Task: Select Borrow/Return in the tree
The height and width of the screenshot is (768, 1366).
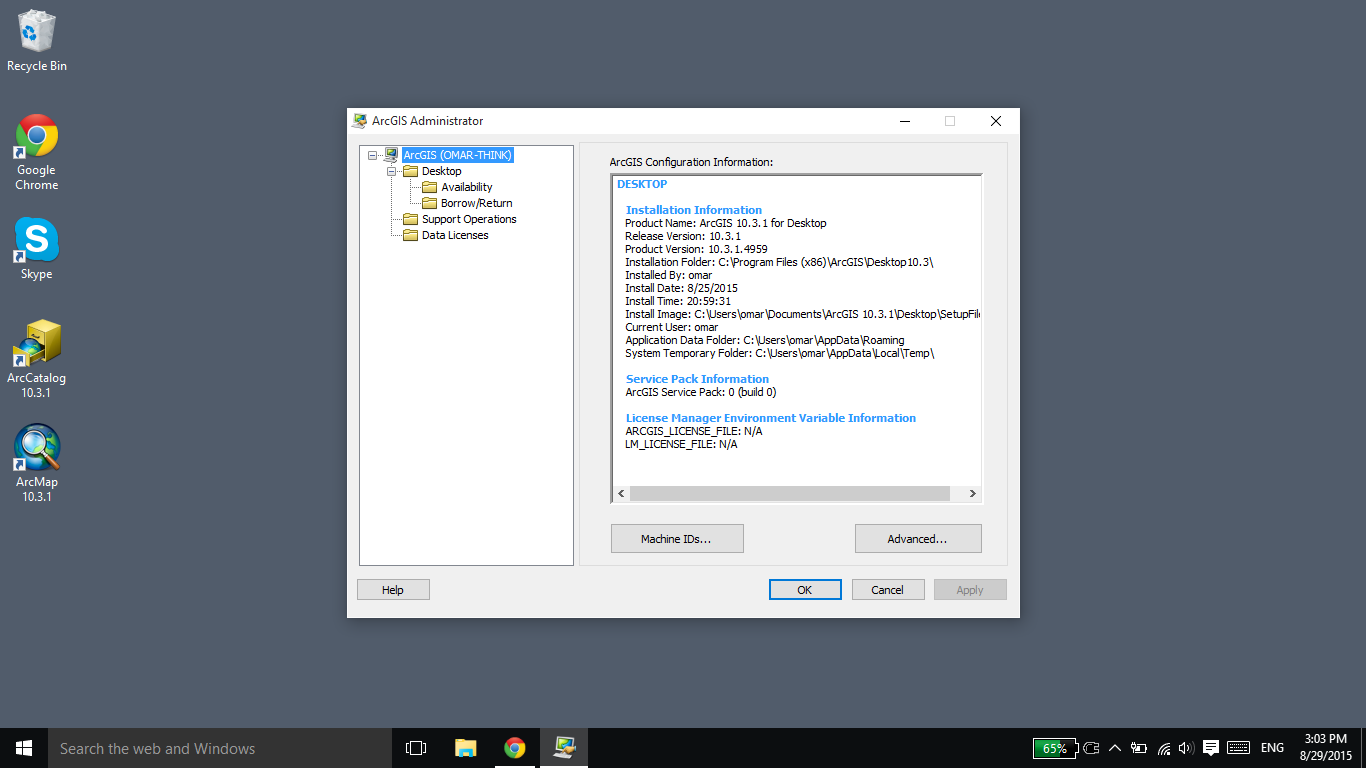Action: click(476, 203)
